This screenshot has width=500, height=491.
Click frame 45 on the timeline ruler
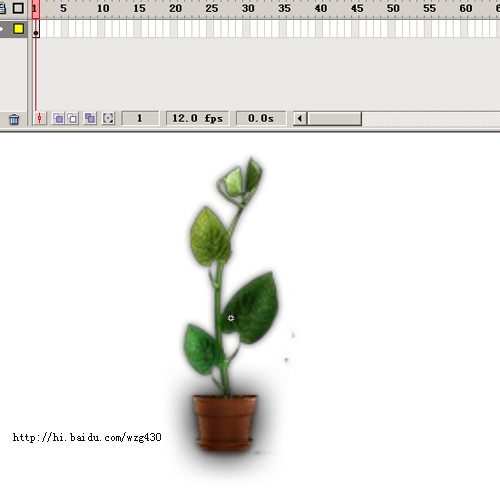357,8
